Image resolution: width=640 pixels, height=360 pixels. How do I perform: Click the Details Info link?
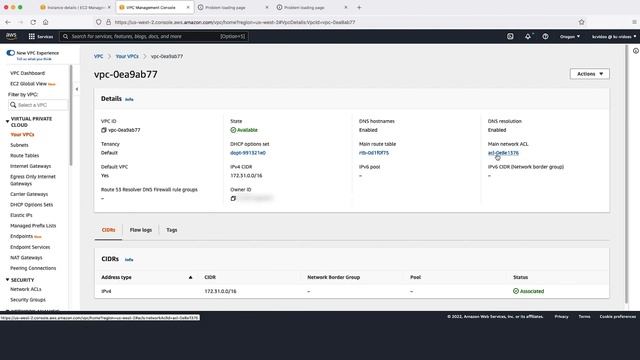tap(129, 99)
